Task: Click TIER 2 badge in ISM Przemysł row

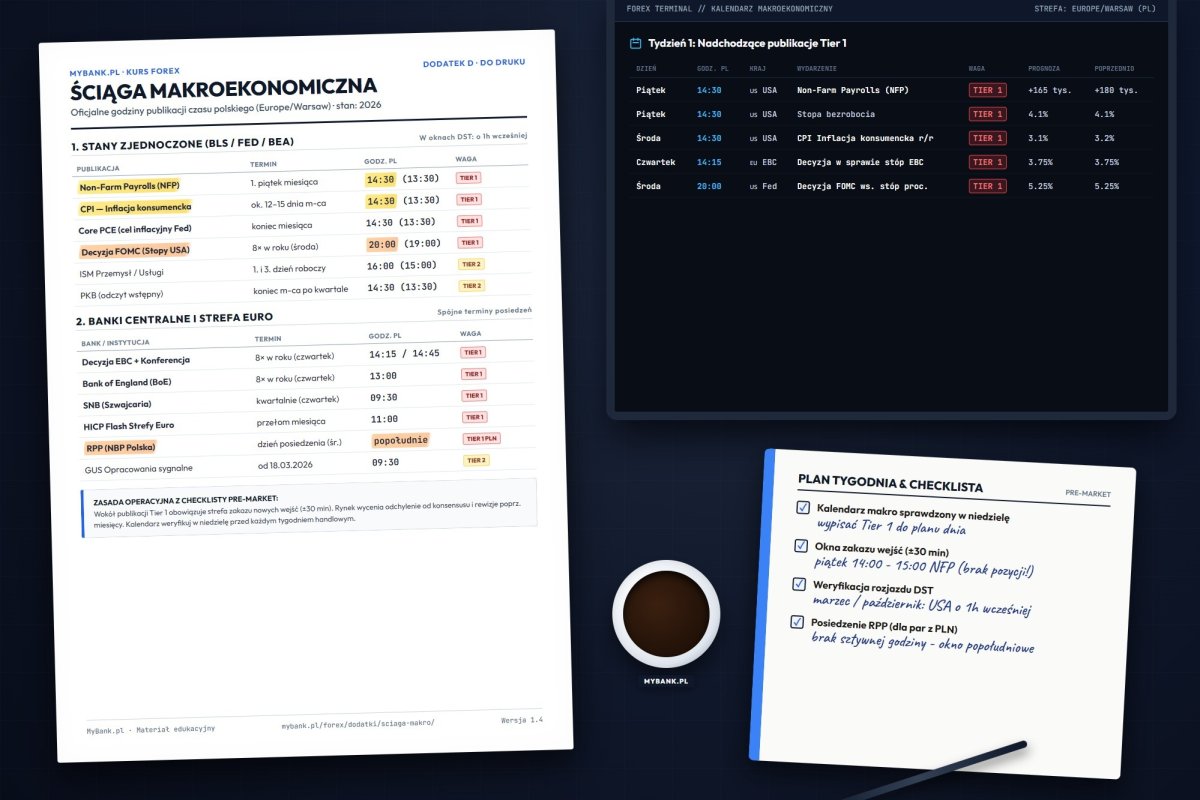Action: tap(471, 264)
